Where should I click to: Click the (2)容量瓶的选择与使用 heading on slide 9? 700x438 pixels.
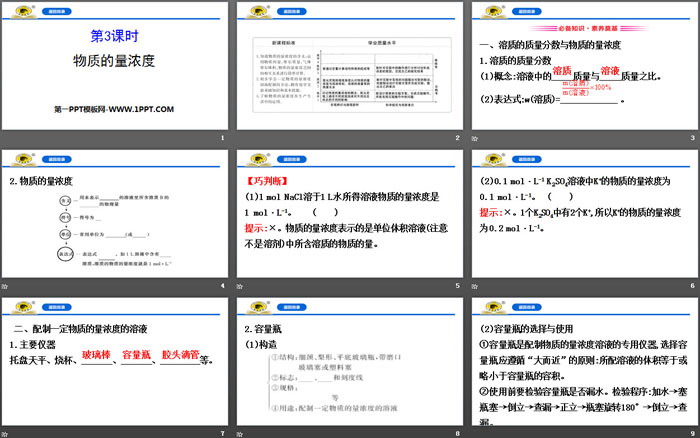pos(526,329)
